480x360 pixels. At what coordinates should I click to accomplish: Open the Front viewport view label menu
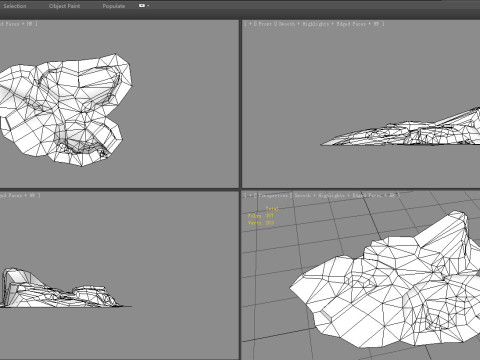265,24
